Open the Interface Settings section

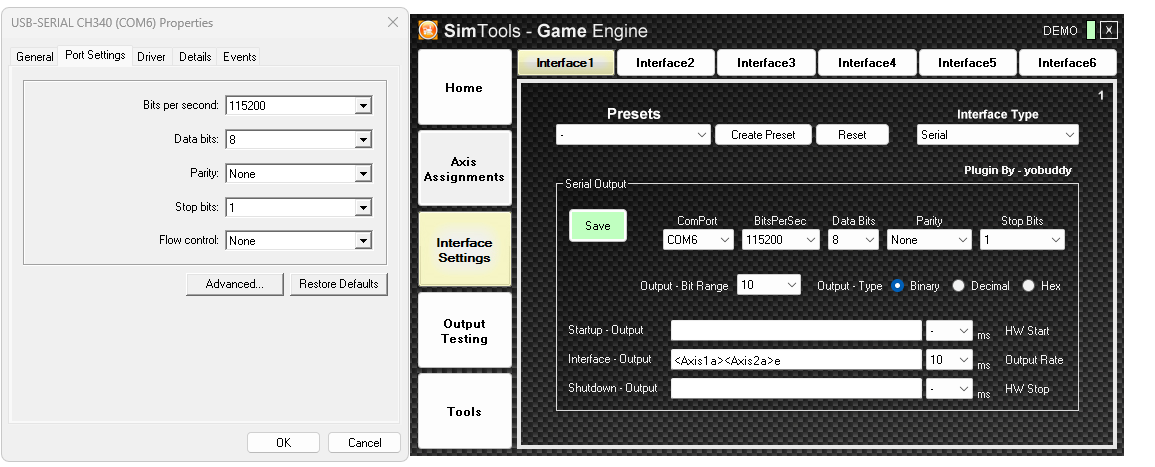(x=464, y=250)
